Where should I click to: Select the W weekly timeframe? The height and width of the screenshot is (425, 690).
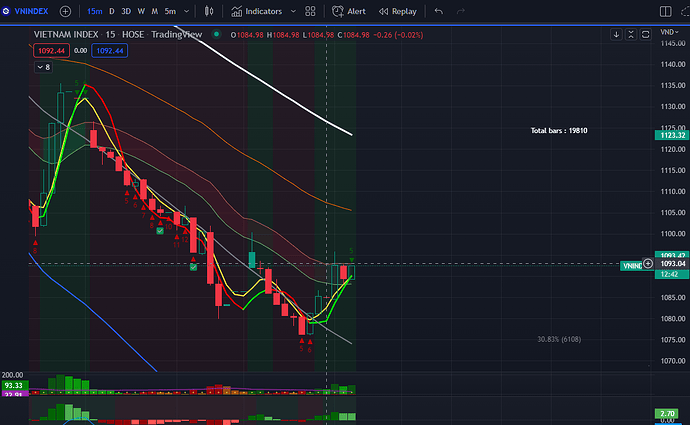tap(141, 11)
